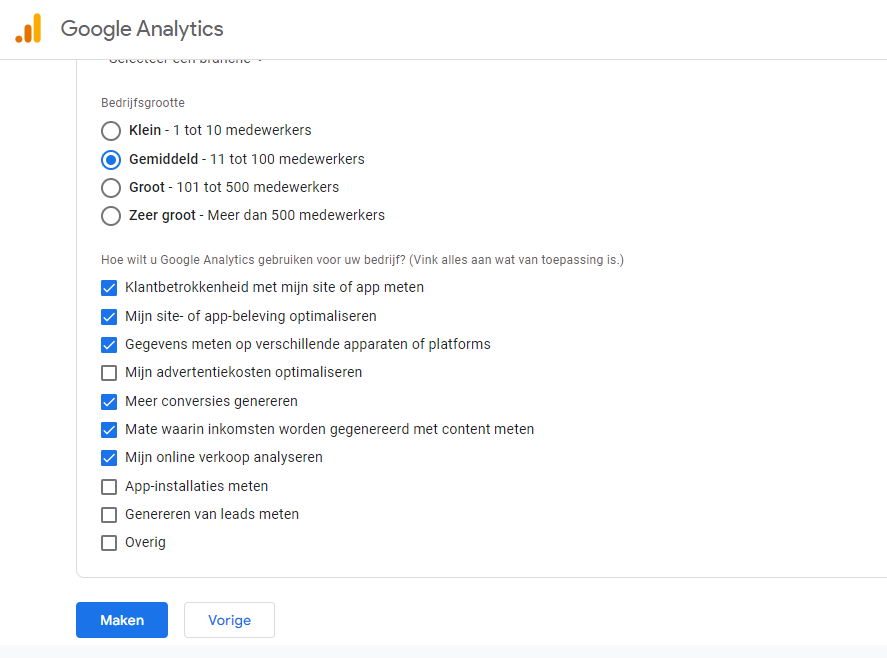The image size is (887, 658).
Task: Click the Google Analytics logo icon
Action: pyautogui.click(x=28, y=28)
